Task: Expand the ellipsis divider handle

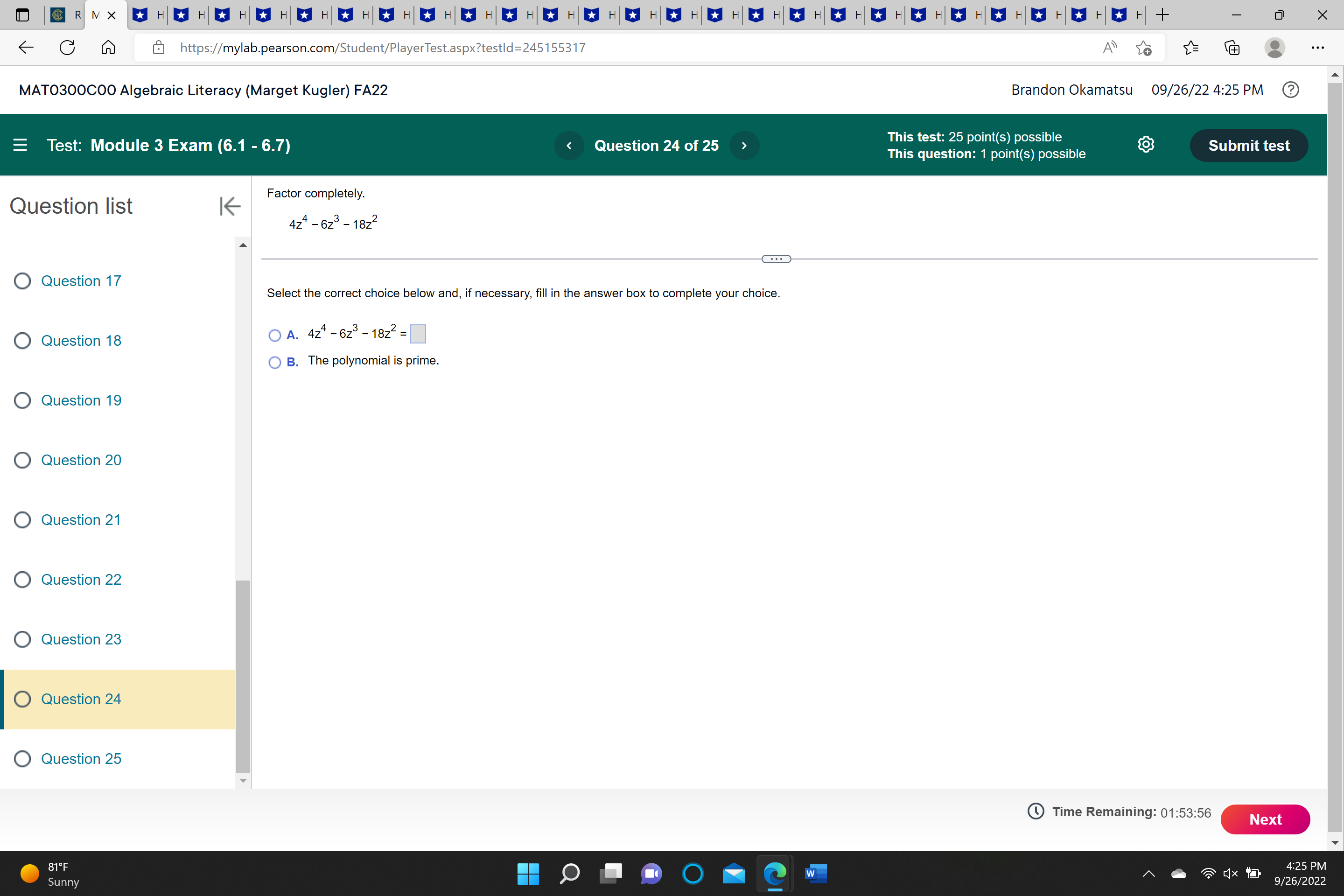Action: 776,259
